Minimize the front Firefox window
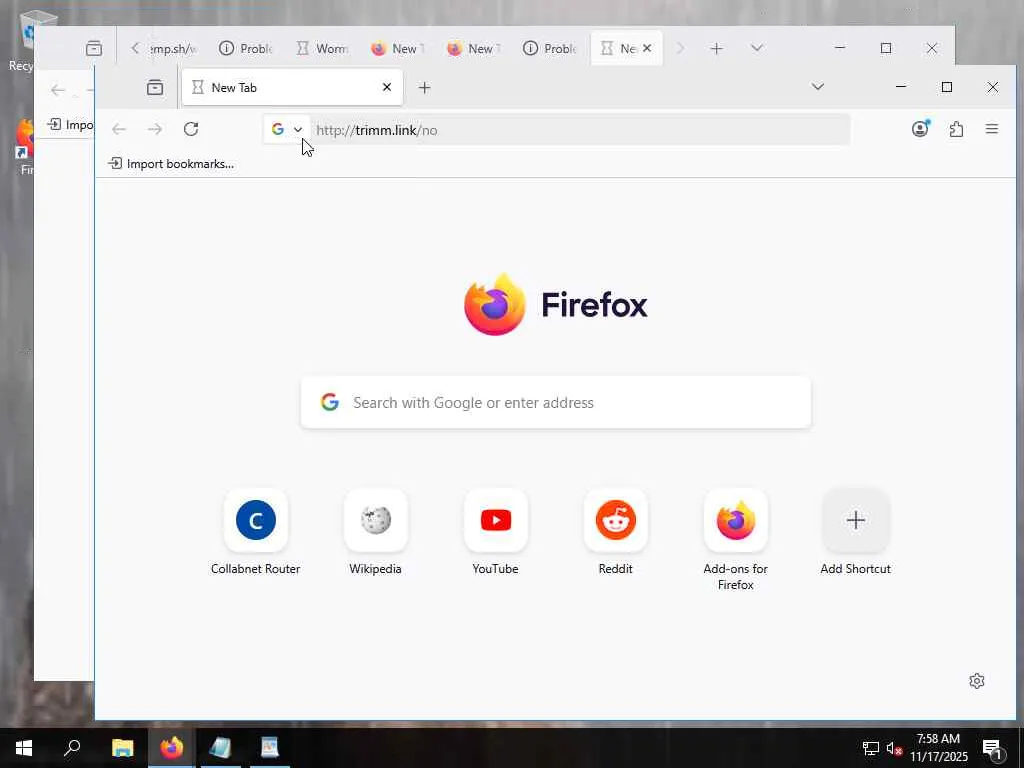Screen dimensions: 1024x768 point(901,87)
